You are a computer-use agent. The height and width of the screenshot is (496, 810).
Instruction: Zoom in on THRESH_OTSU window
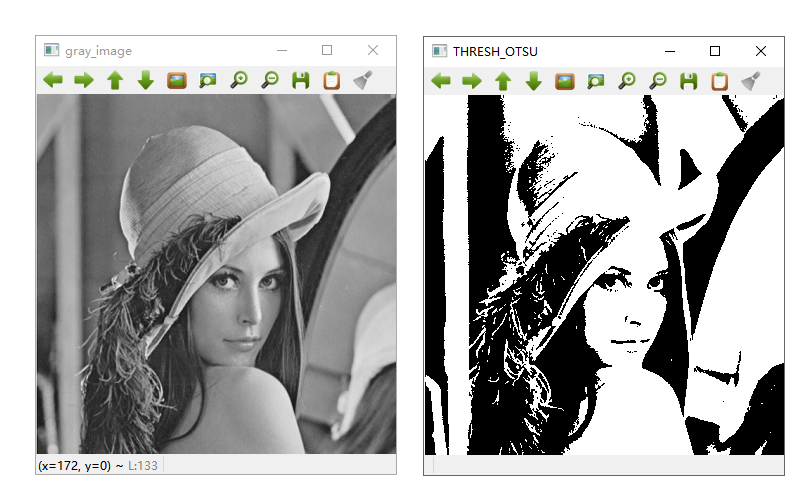click(627, 81)
